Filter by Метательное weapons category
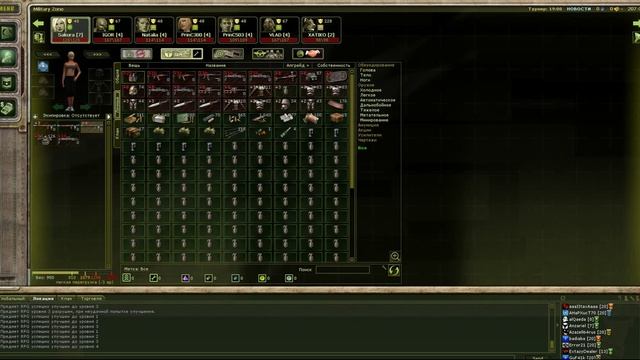The width and height of the screenshot is (640, 360). 374,116
